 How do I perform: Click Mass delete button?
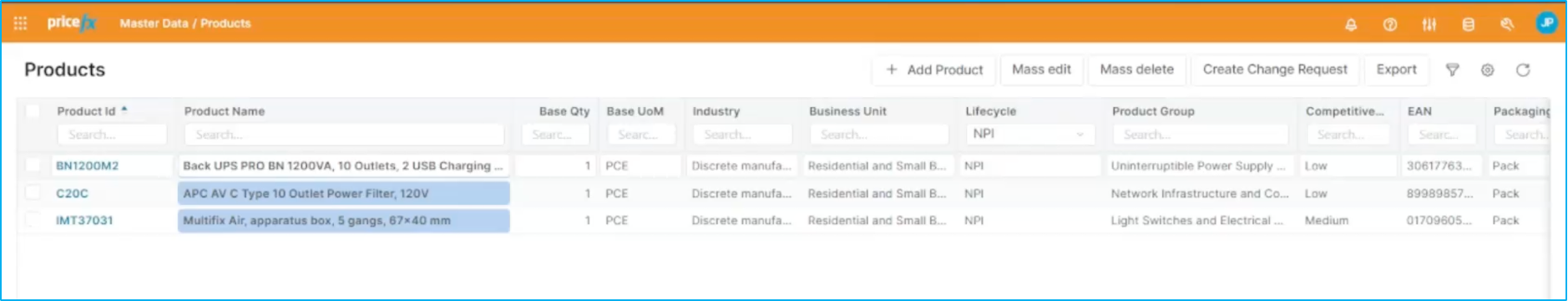click(x=1136, y=69)
